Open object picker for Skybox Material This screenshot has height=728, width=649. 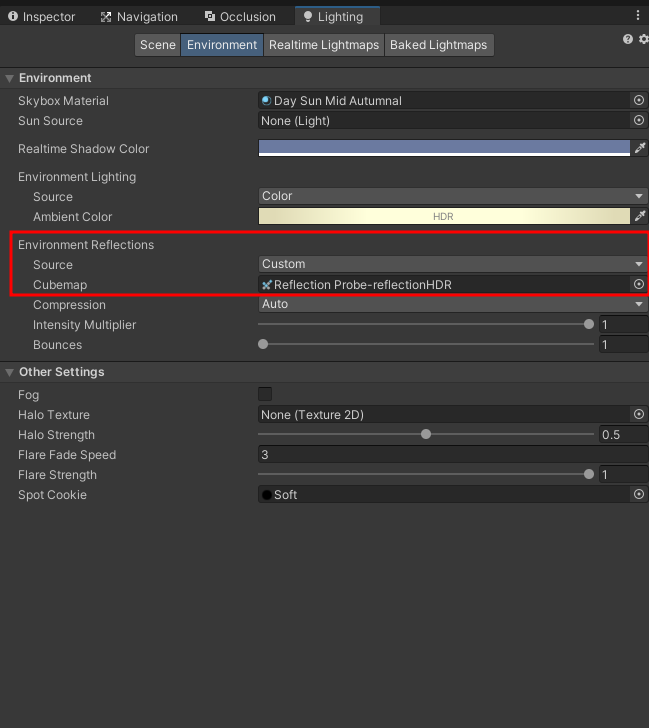click(638, 101)
